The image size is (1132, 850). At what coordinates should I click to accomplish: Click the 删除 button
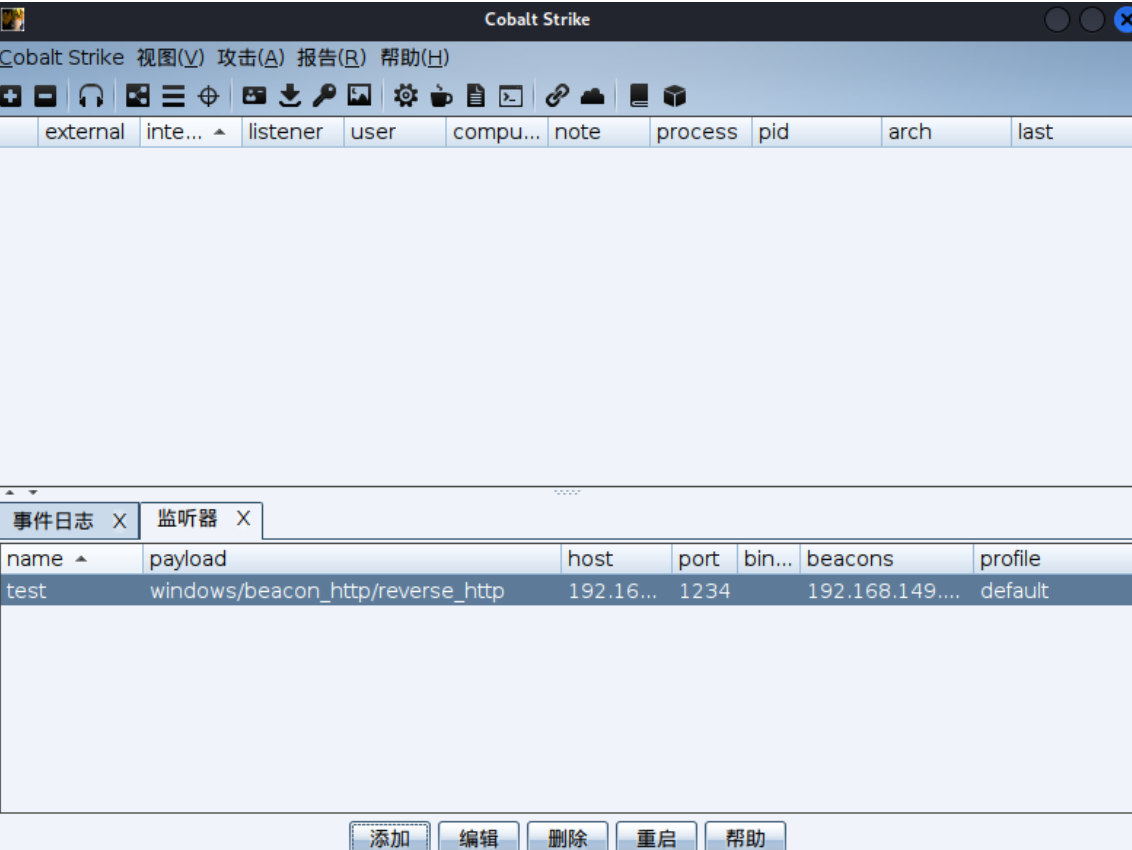tap(567, 837)
